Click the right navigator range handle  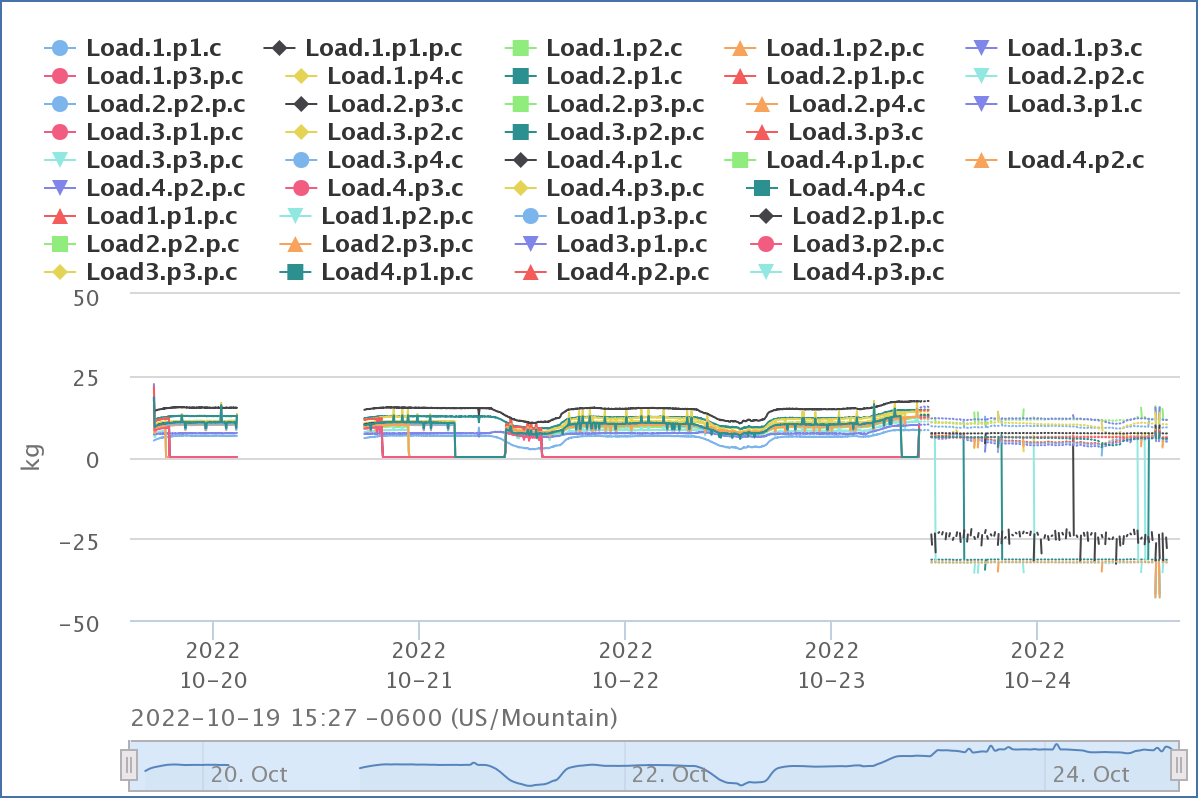tap(1179, 766)
